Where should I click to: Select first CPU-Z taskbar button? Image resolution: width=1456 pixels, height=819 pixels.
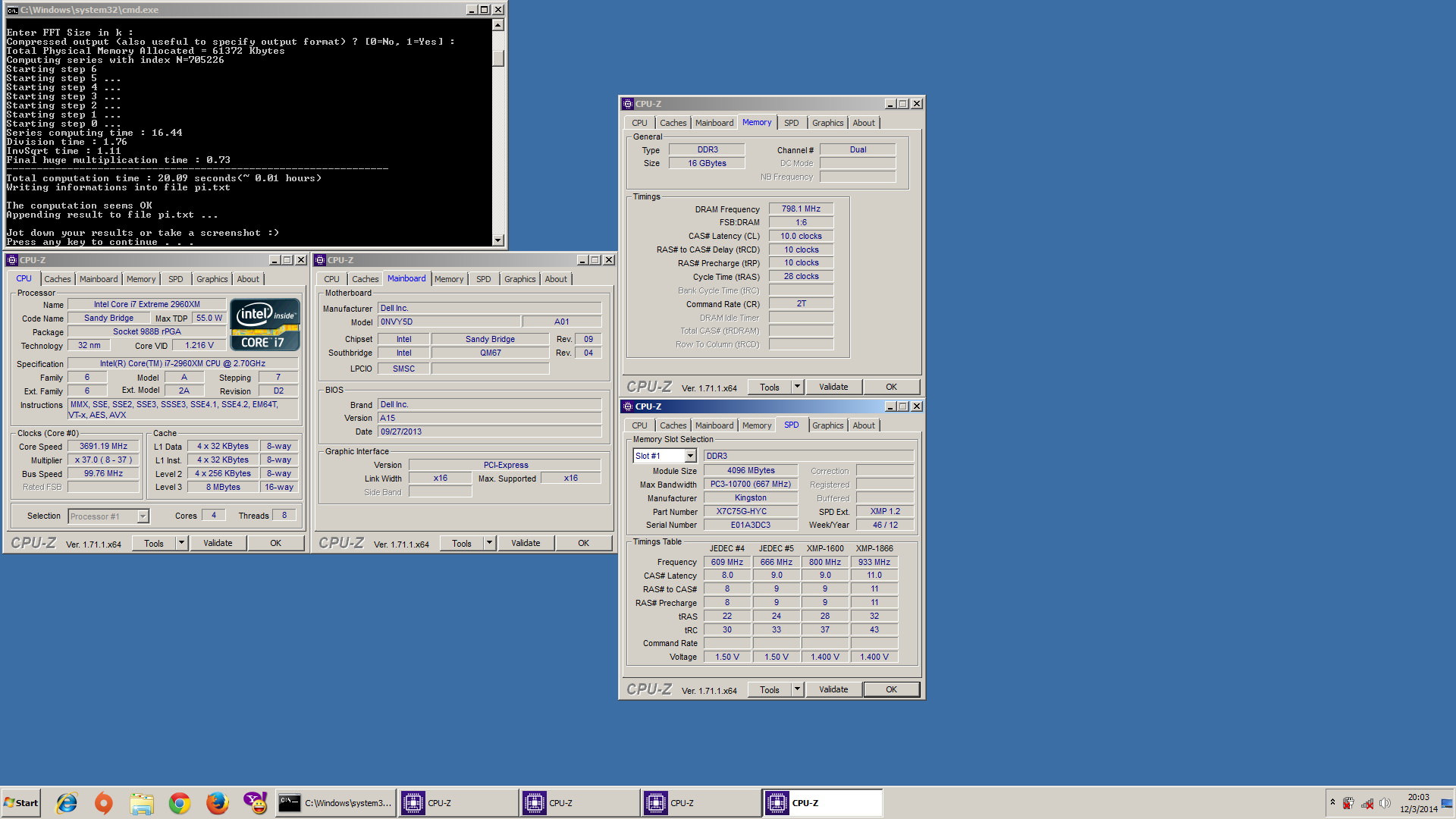coord(458,803)
